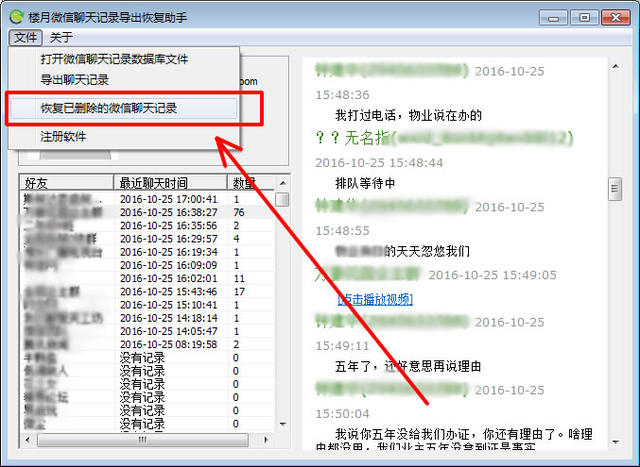This screenshot has width=640, height=467.
Task: Click friend list left scroll arrow
Action: [27, 440]
